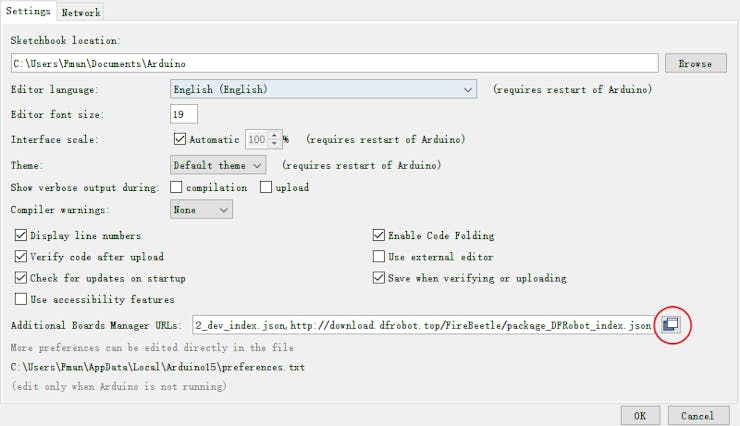Confirm preferences with OK button
This screenshot has width=740, height=426.
pos(640,416)
